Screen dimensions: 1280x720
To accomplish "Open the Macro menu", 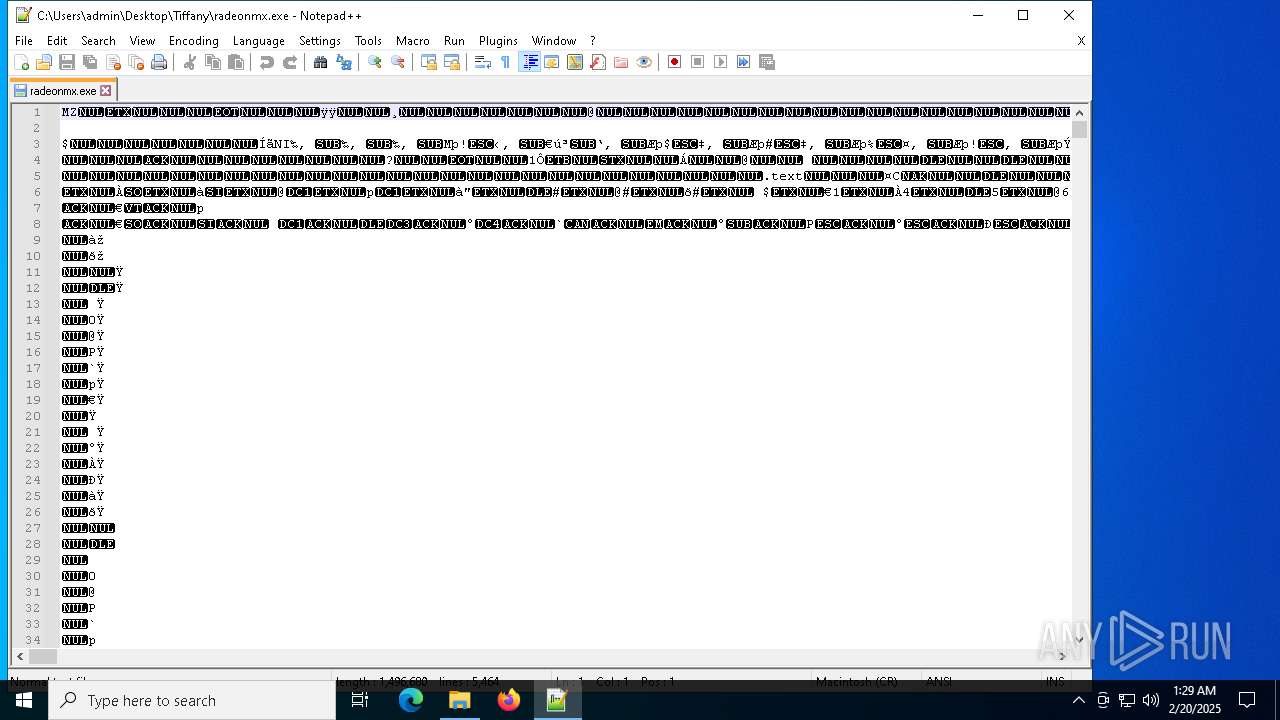I will click(412, 41).
